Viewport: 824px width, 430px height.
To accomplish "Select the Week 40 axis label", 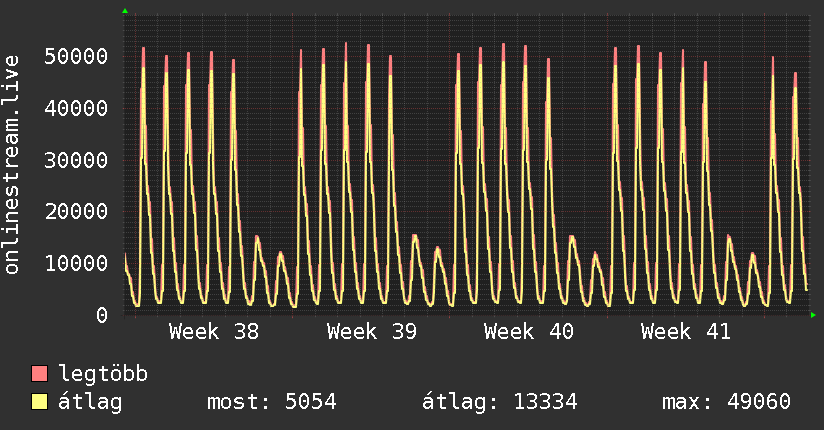I will 529,332.
